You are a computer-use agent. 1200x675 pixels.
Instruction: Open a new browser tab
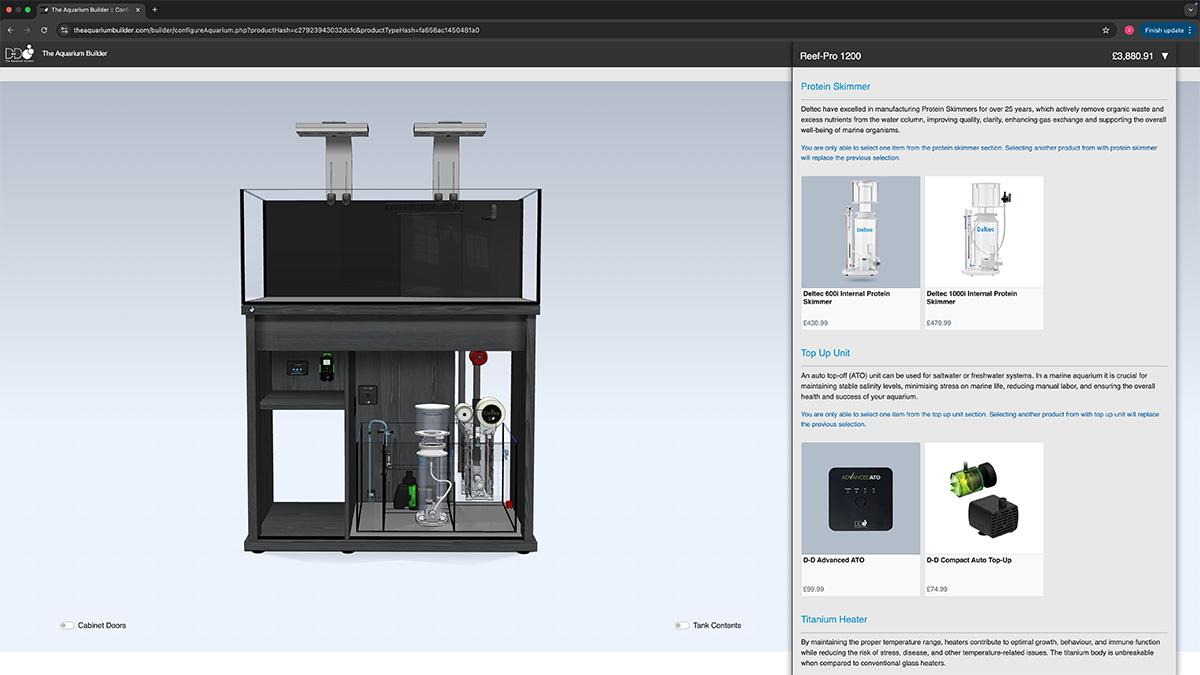(x=154, y=9)
